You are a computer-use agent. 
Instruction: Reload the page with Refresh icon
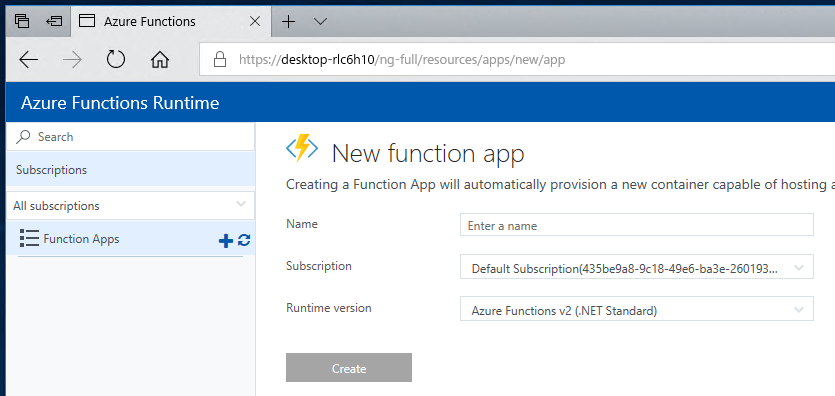pos(116,59)
